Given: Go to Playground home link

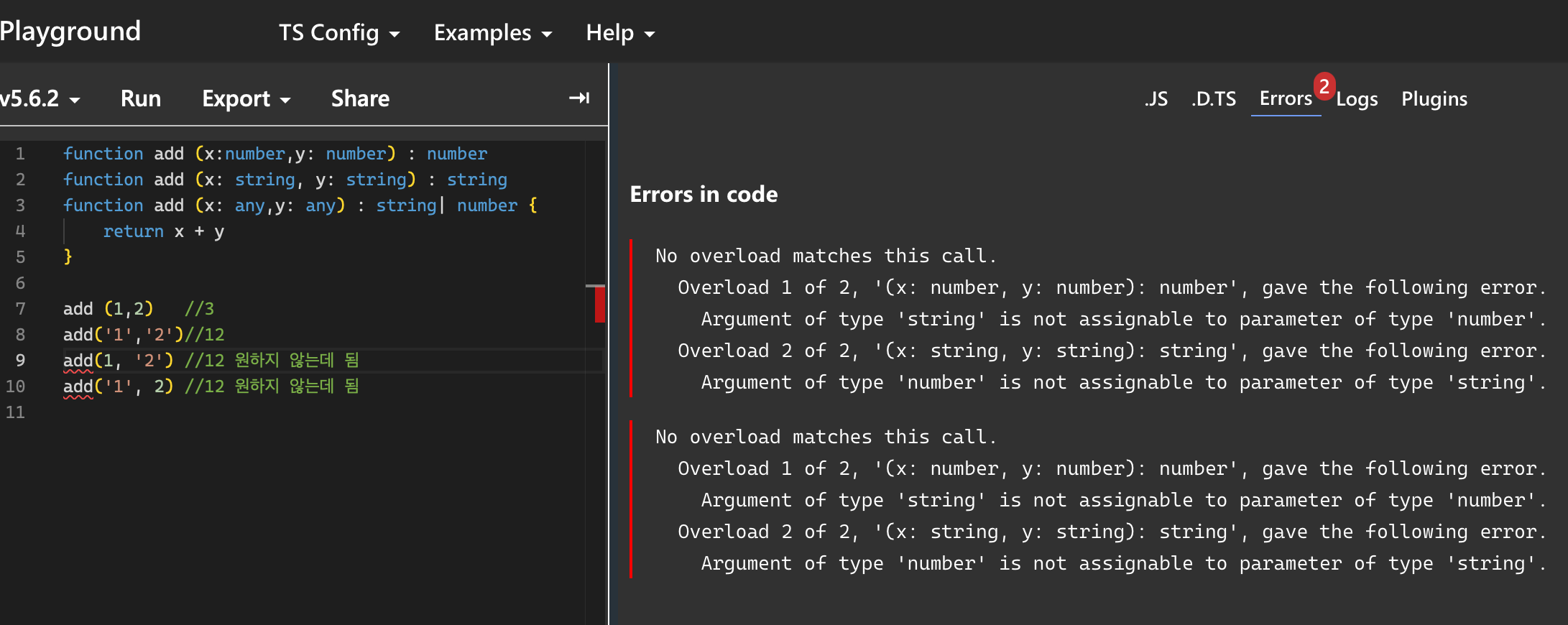Looking at the screenshot, I should pos(70,31).
